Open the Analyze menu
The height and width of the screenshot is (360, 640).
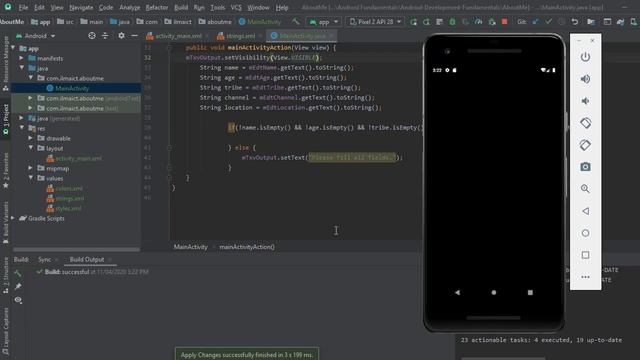pyautogui.click(x=130, y=7)
